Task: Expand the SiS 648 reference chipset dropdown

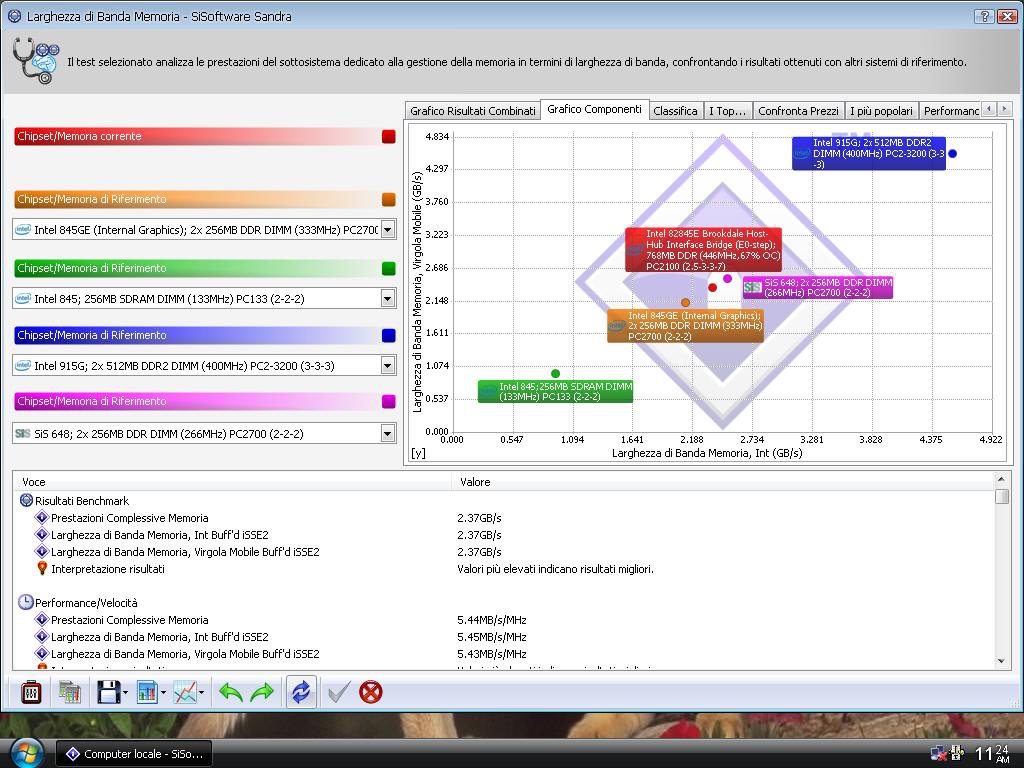Action: point(388,434)
